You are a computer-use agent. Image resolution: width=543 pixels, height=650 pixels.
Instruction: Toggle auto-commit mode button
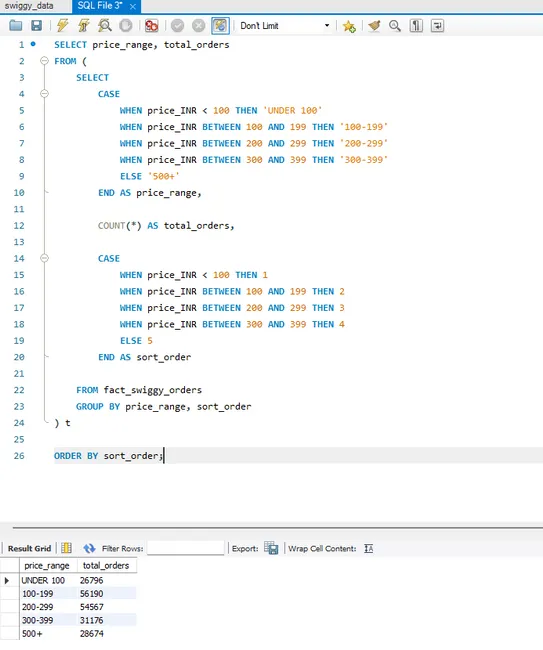tap(220, 26)
